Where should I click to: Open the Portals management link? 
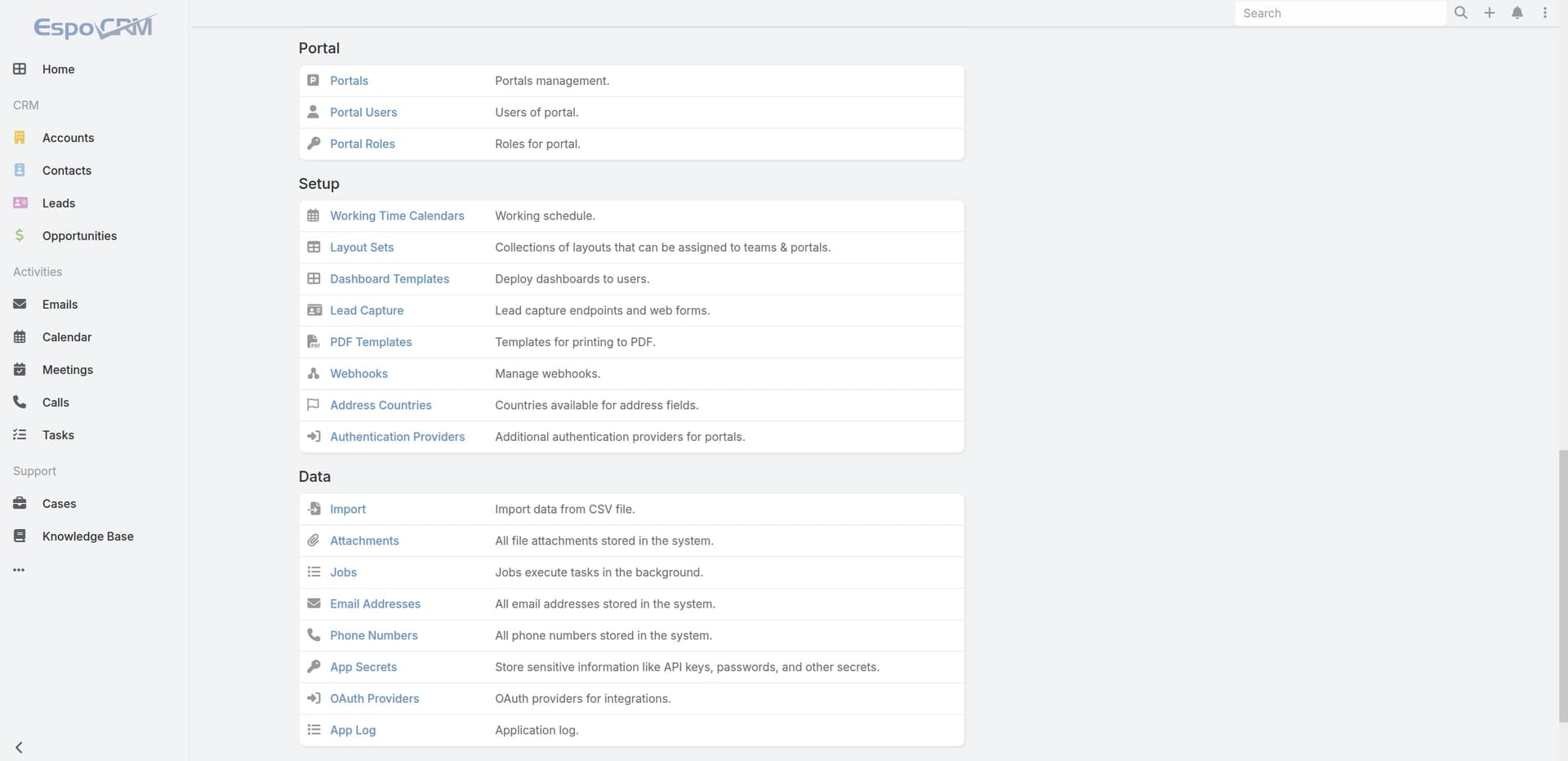(349, 81)
